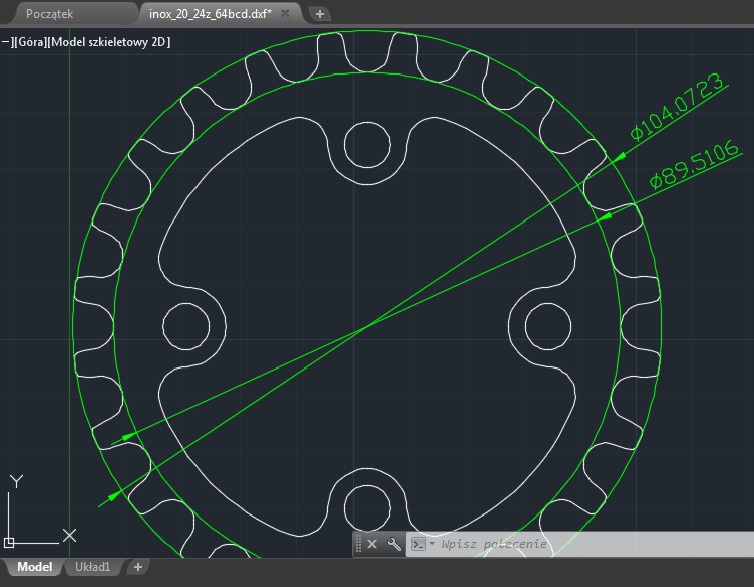The image size is (754, 587).
Task: Open a new drawing tab with plus
Action: click(x=320, y=14)
